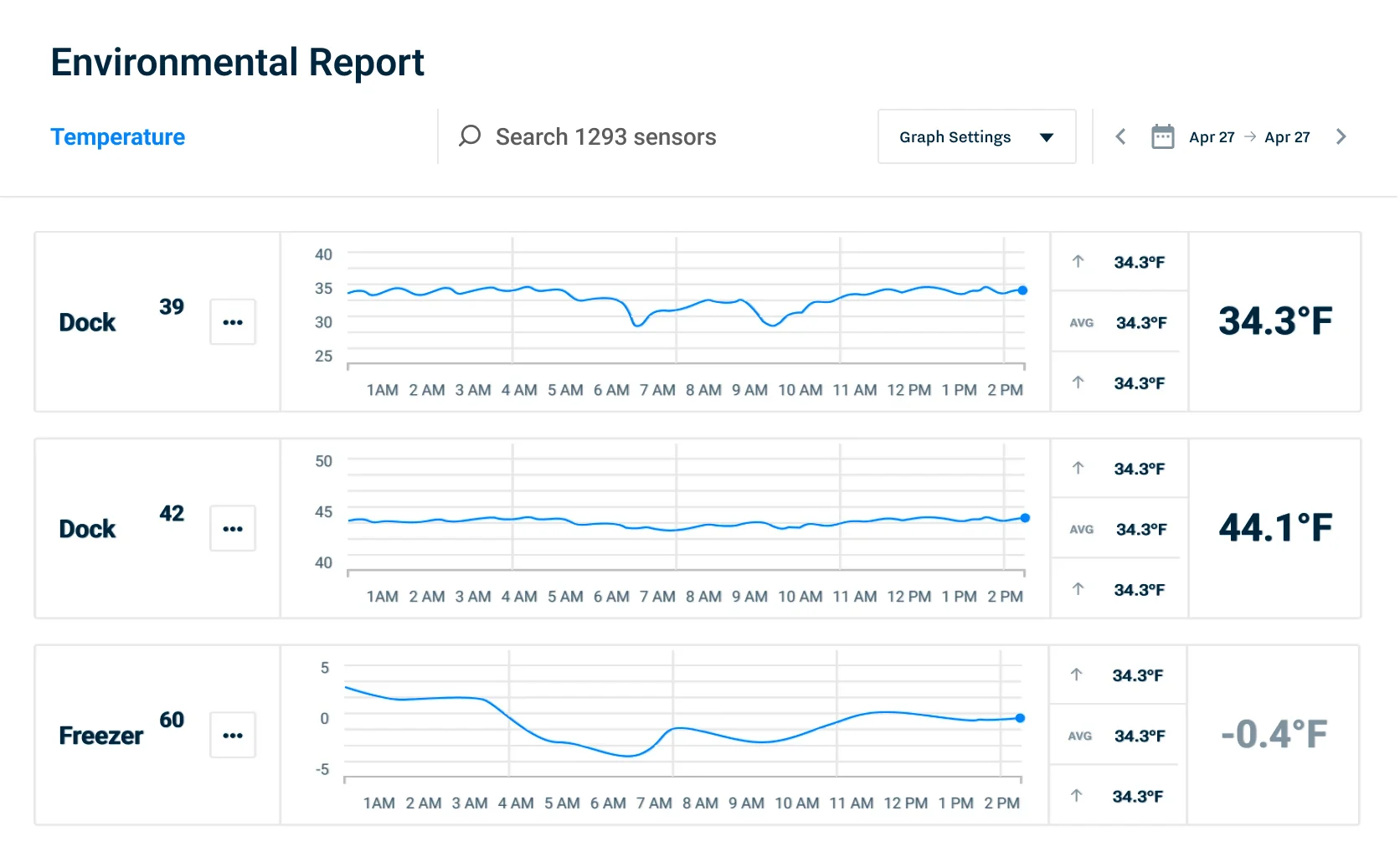Focus the Search 1293 sensors field
Screen dimensions: 1400x867
[605, 136]
